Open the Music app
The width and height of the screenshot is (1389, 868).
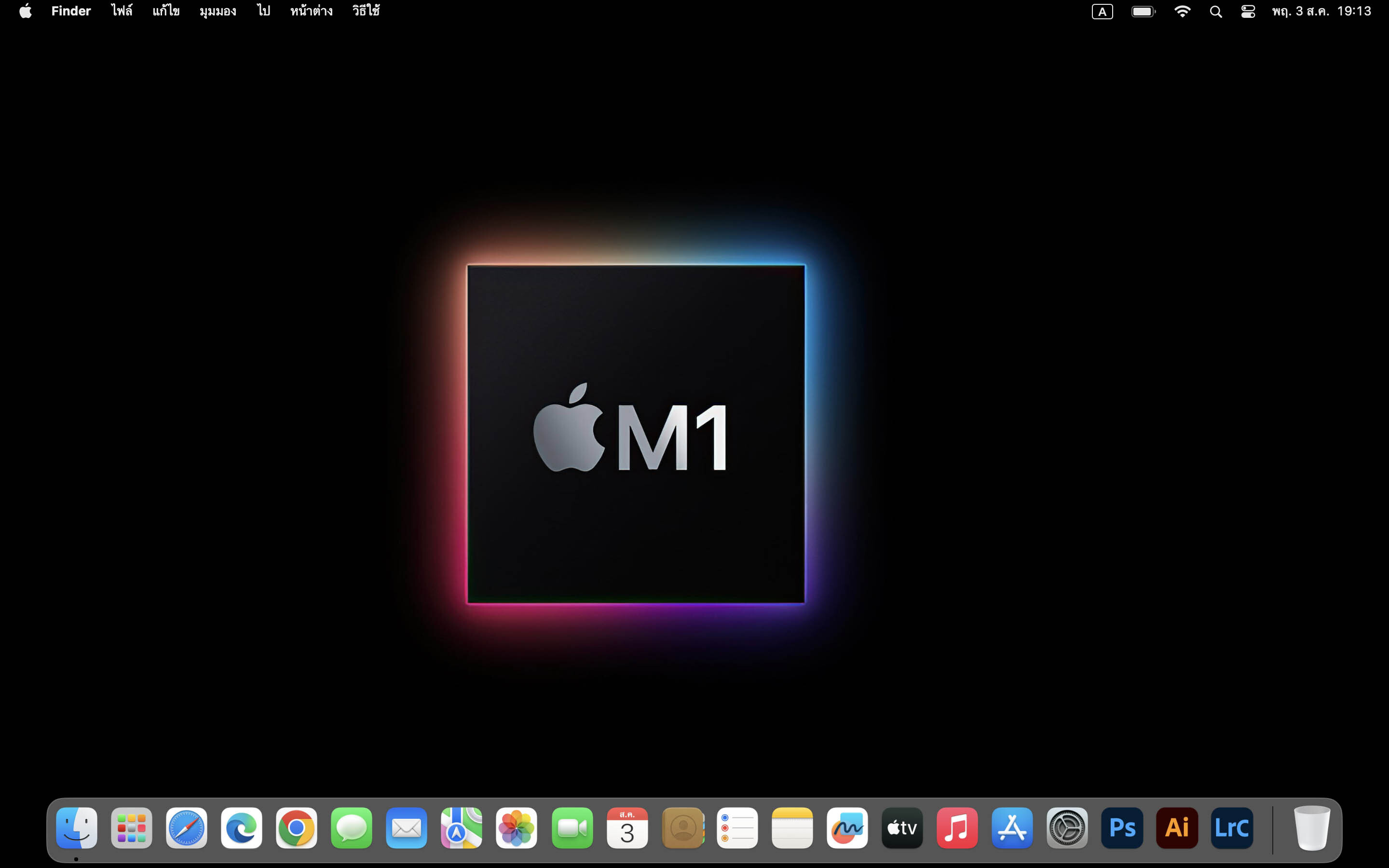(957, 828)
